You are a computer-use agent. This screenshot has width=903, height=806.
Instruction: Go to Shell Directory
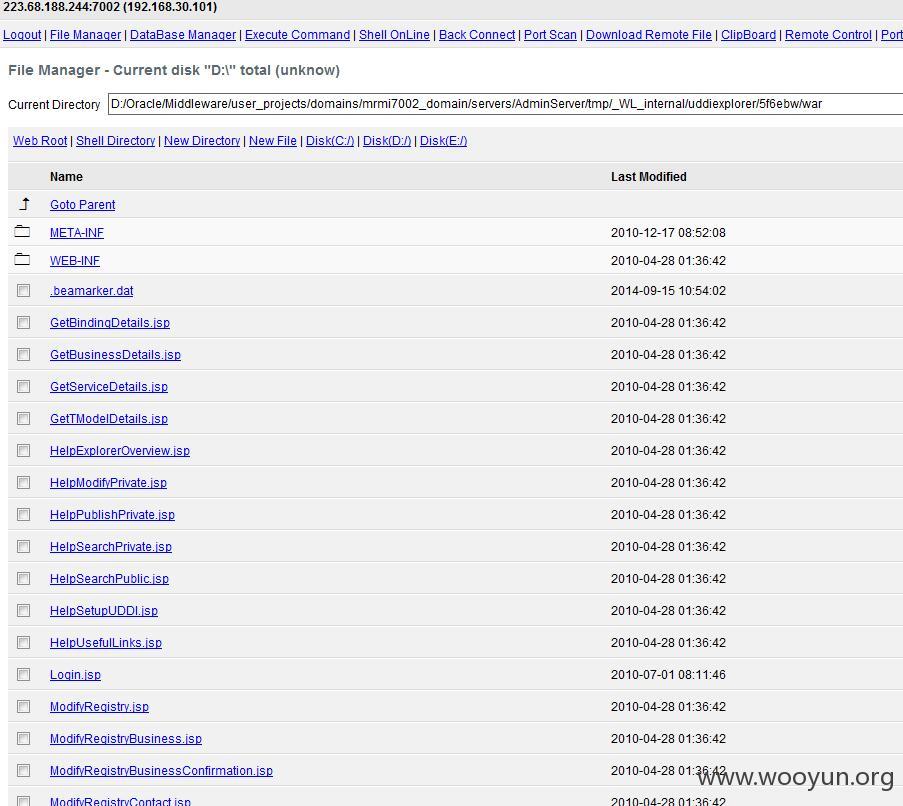[x=115, y=140]
